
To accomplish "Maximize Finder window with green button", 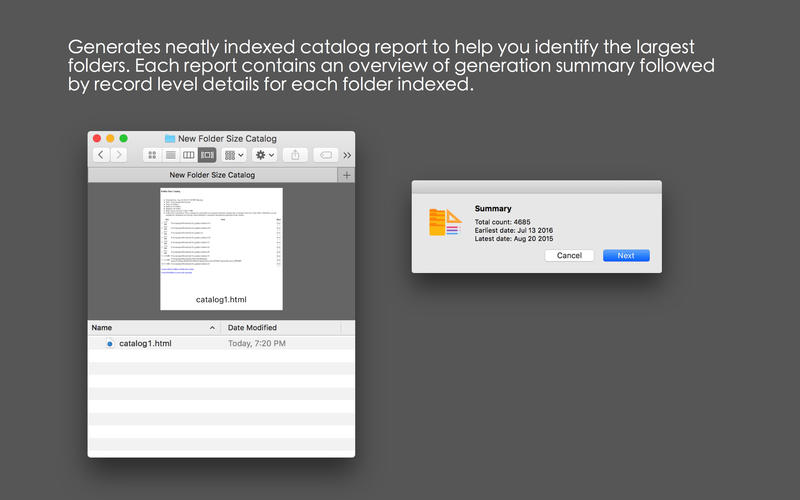I will pos(123,138).
